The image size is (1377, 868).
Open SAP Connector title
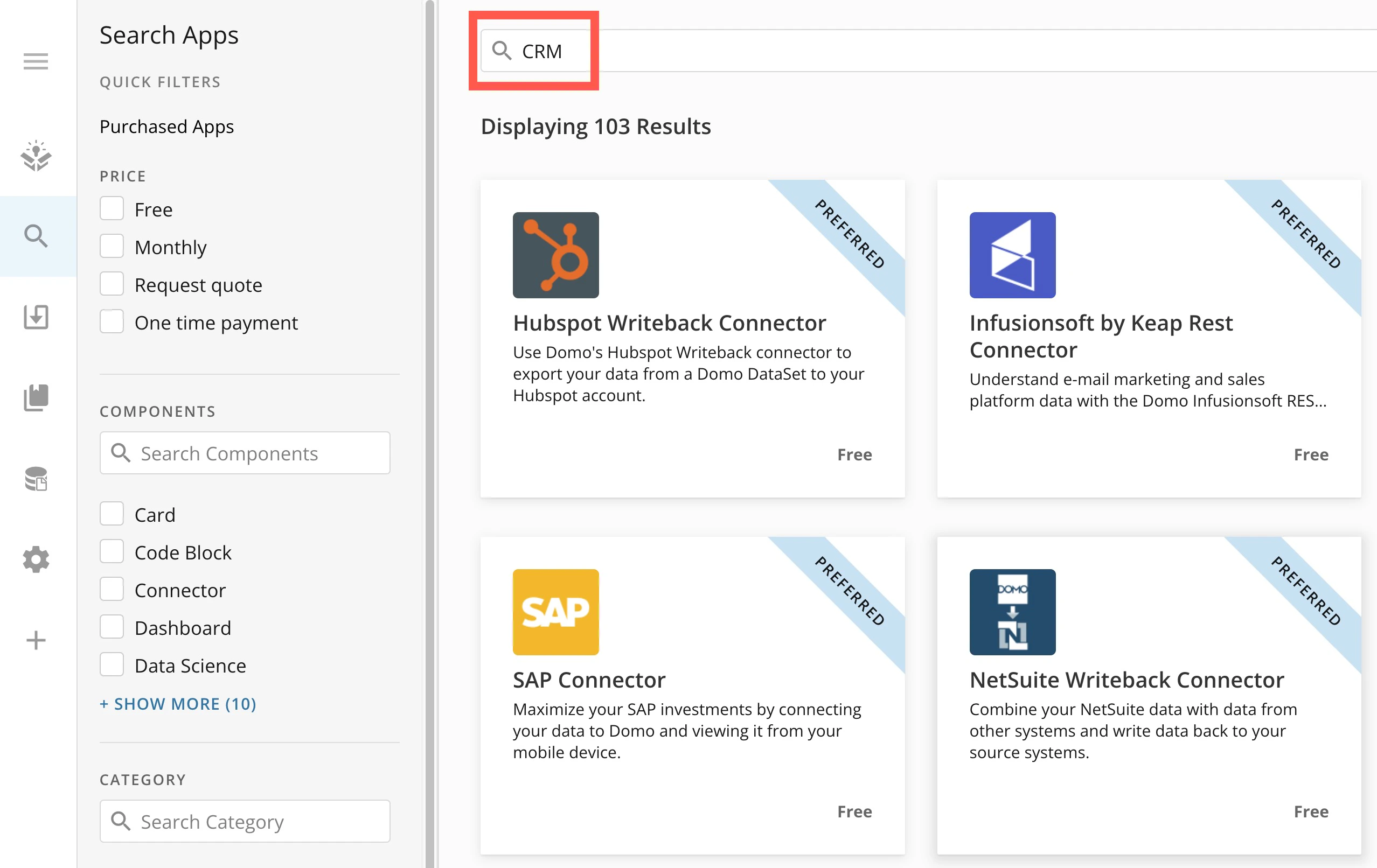(589, 680)
